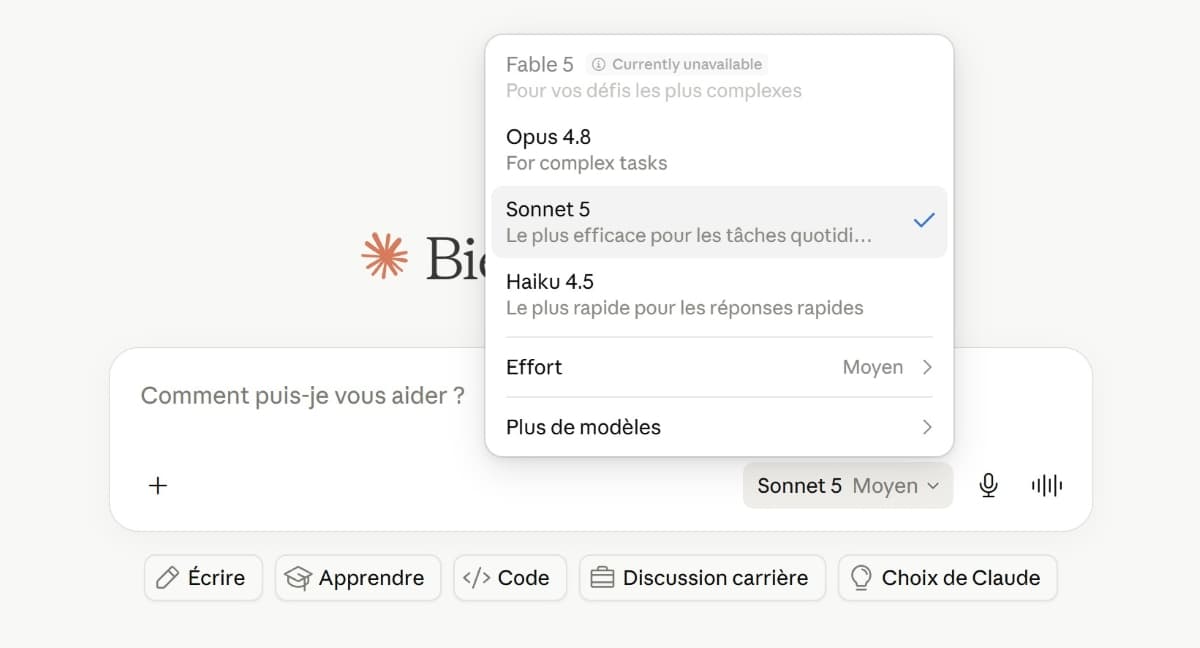Click the Écrire suggestion button

(203, 578)
